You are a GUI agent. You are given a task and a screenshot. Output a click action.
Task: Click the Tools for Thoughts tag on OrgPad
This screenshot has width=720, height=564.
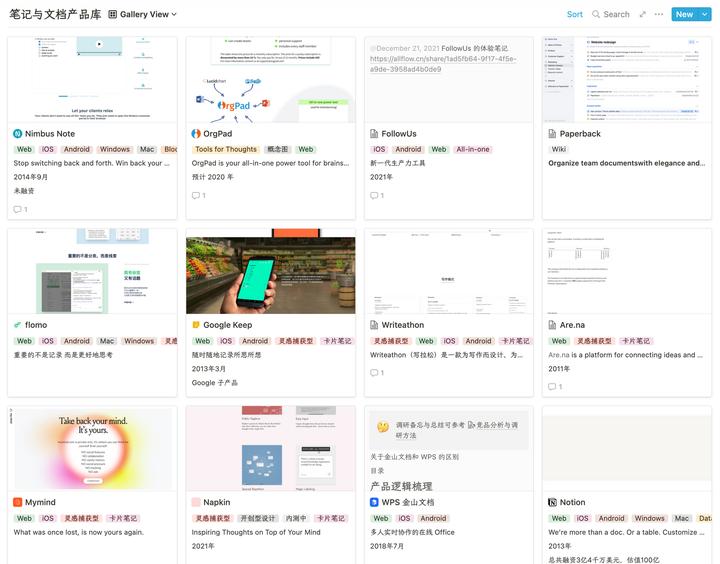[x=225, y=149]
